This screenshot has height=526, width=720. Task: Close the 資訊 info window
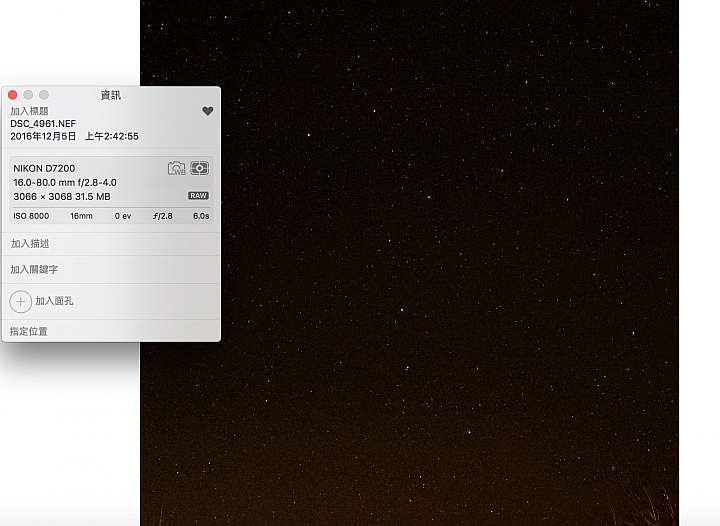point(12,95)
